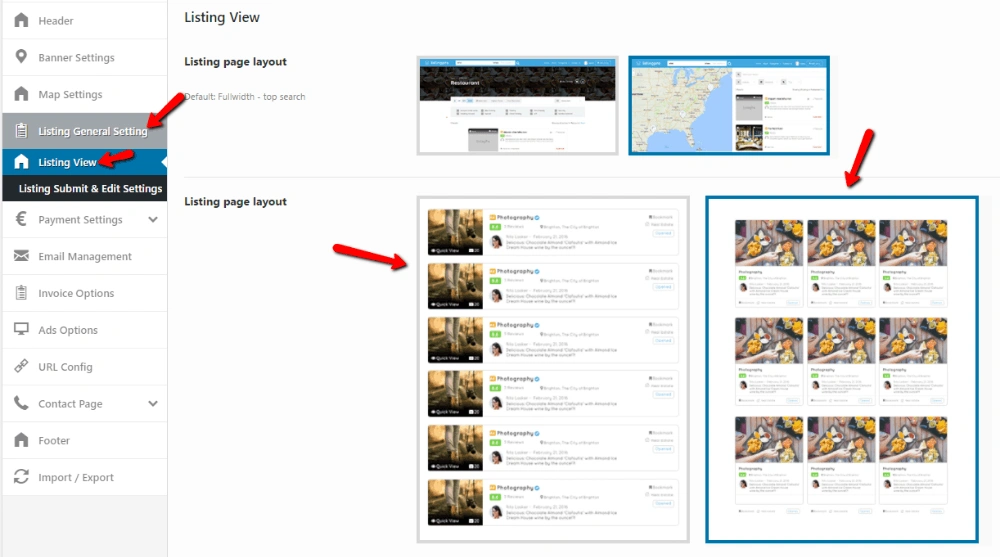Choose the fullwidth top search layout
The image size is (1000, 557).
tap(517, 105)
